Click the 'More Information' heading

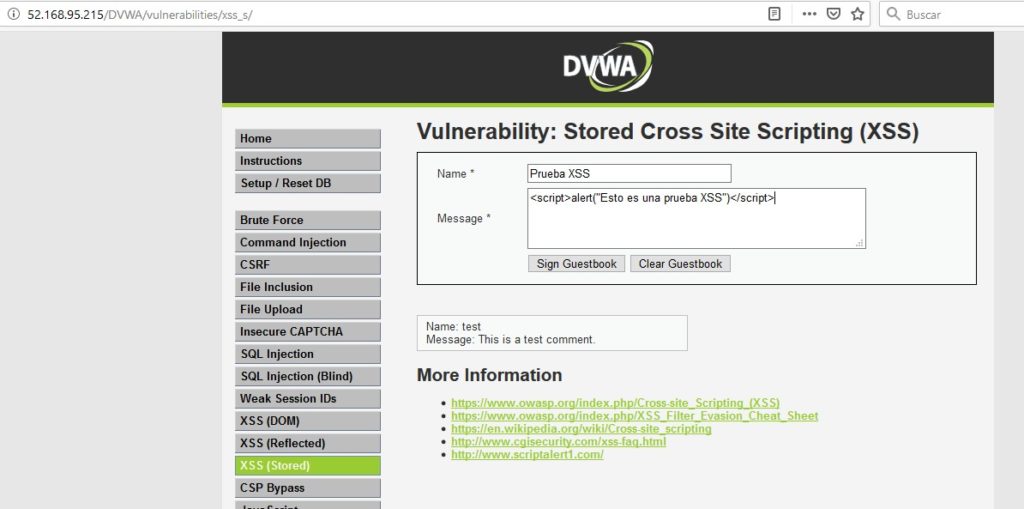(x=489, y=375)
